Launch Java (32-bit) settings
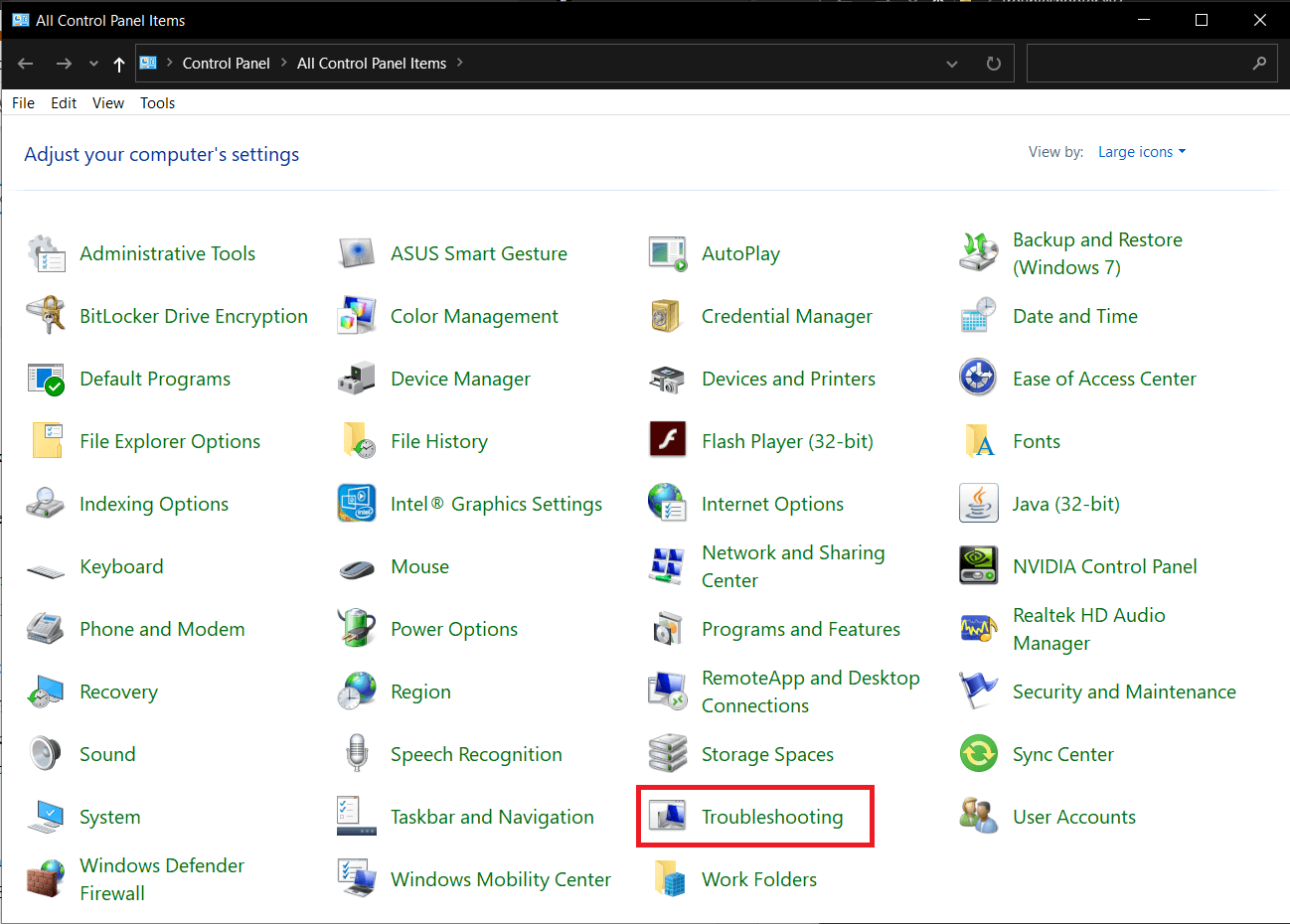 (x=1066, y=504)
